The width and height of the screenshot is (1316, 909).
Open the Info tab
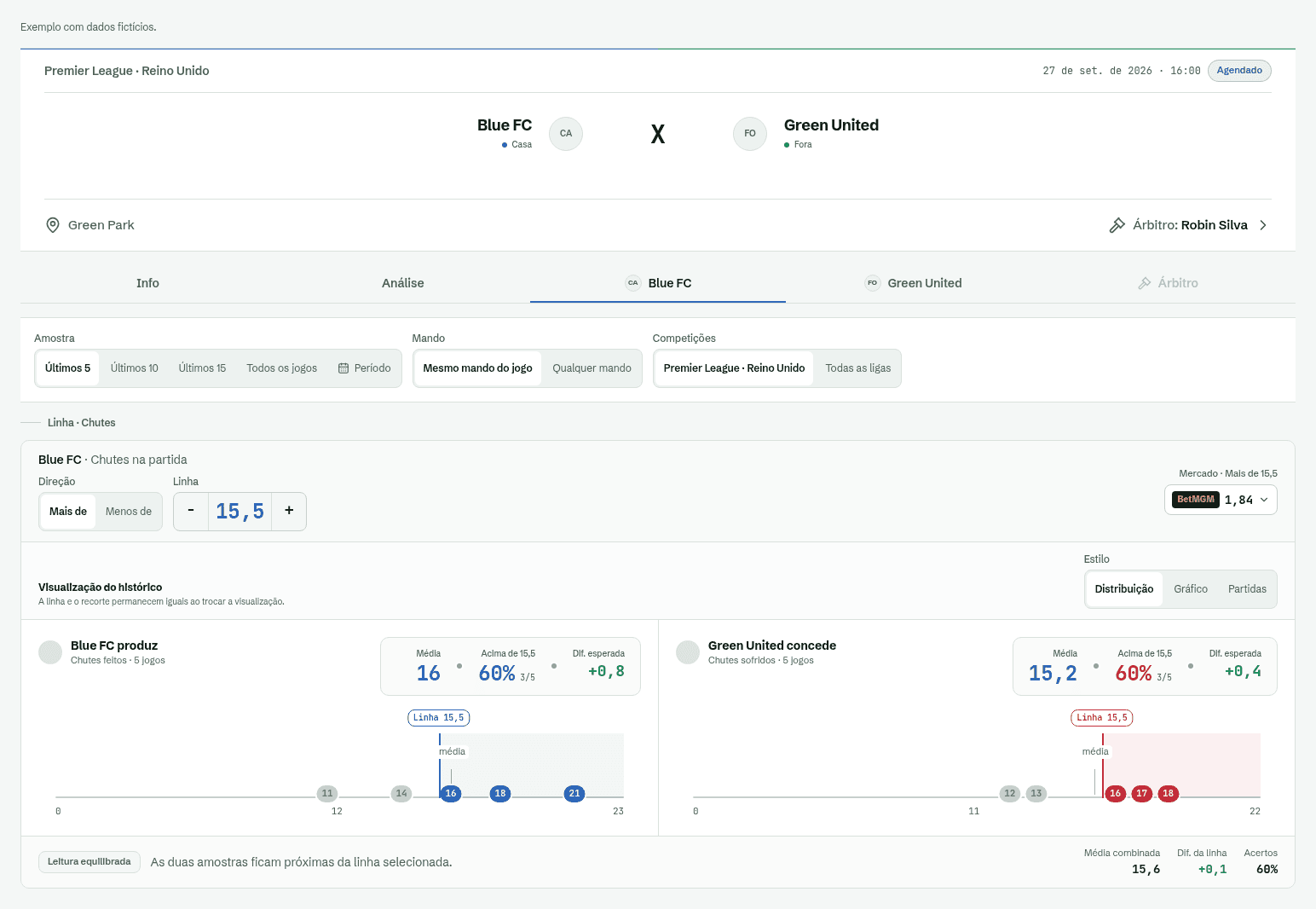coord(147,283)
